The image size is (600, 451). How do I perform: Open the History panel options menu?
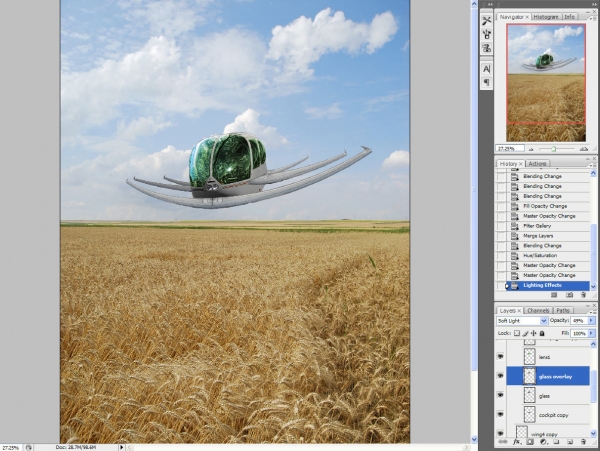pyautogui.click(x=593, y=164)
